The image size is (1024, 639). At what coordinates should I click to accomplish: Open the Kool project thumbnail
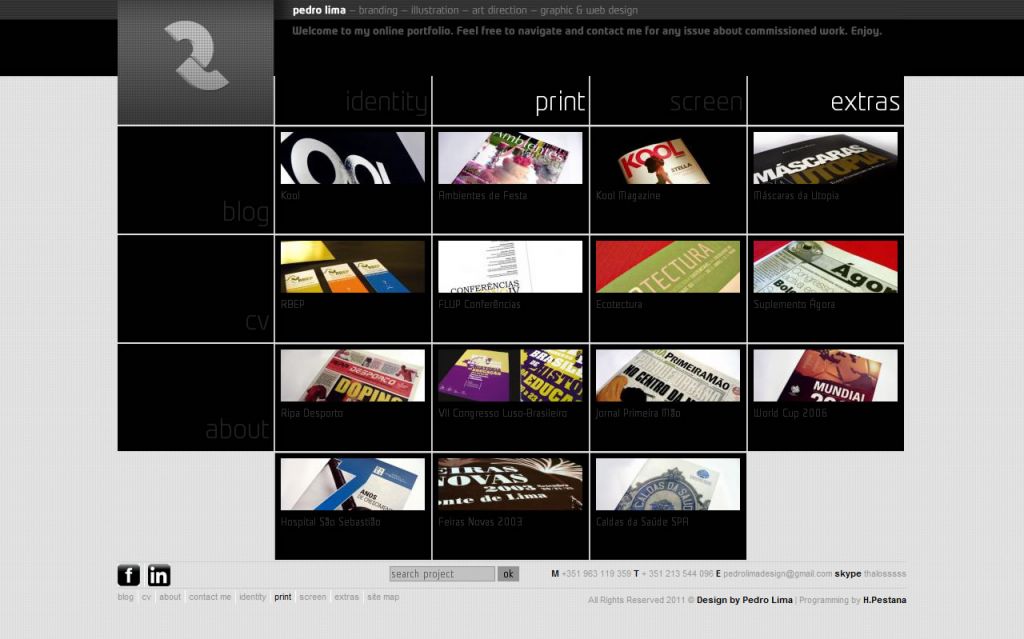353,158
